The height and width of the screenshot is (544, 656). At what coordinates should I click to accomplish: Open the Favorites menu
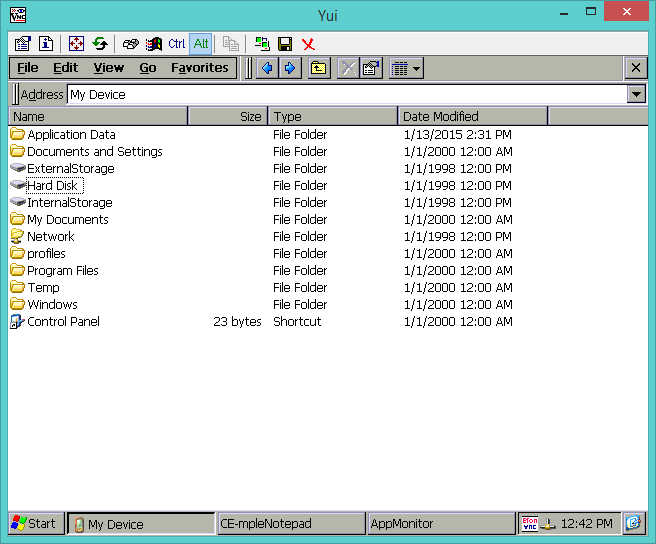click(199, 68)
